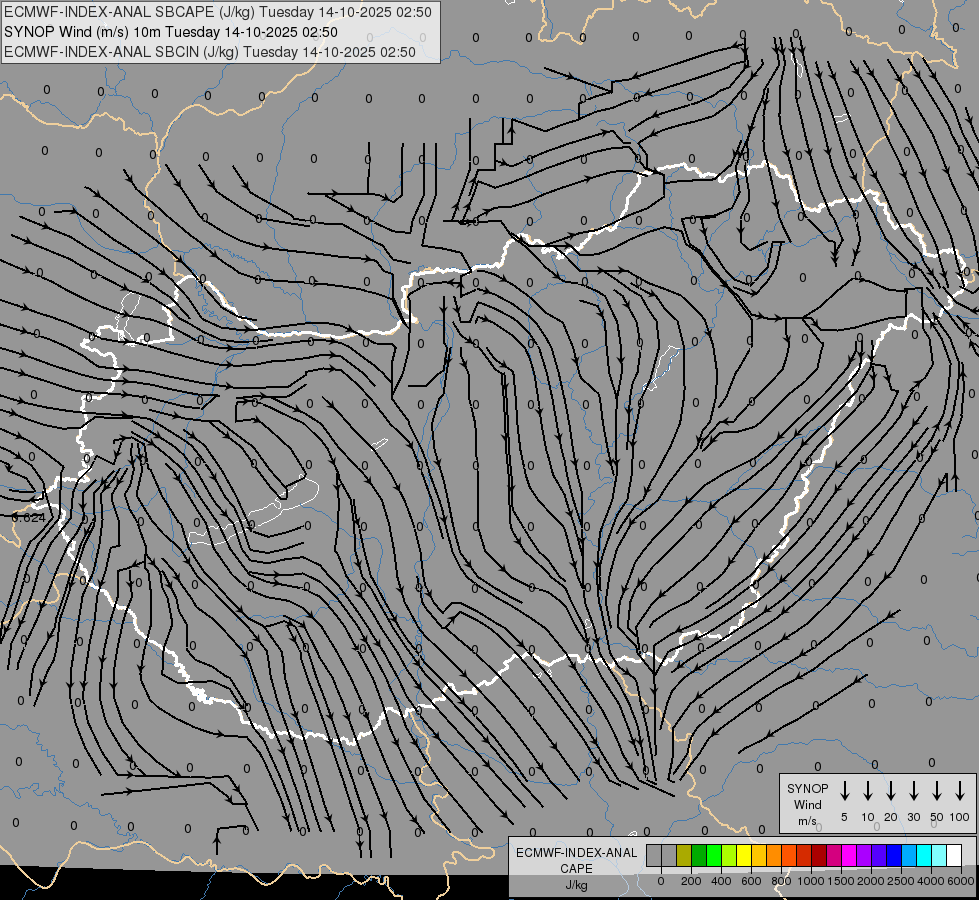979x900 pixels.
Task: Click the '200' tick label on the CAPE scale
Action: point(691,881)
